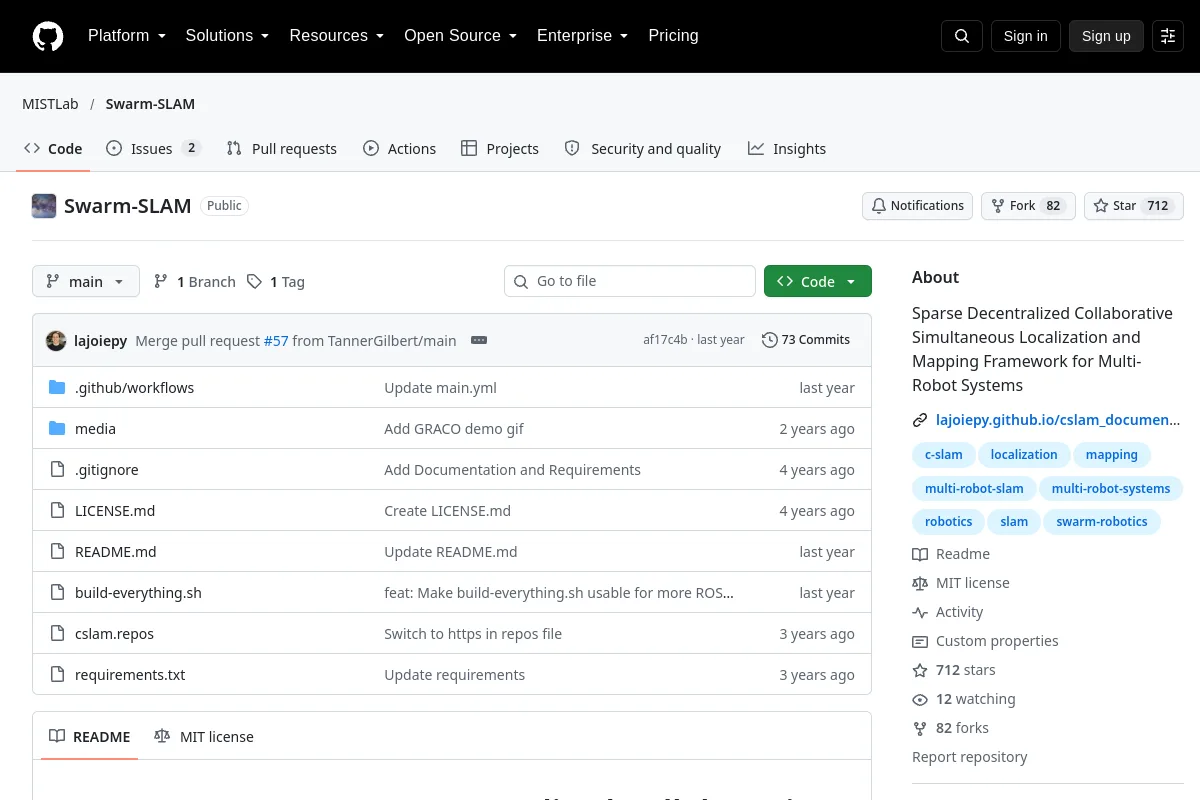This screenshot has height=800, width=1200.
Task: Click the c-slam topic tag
Action: click(943, 455)
